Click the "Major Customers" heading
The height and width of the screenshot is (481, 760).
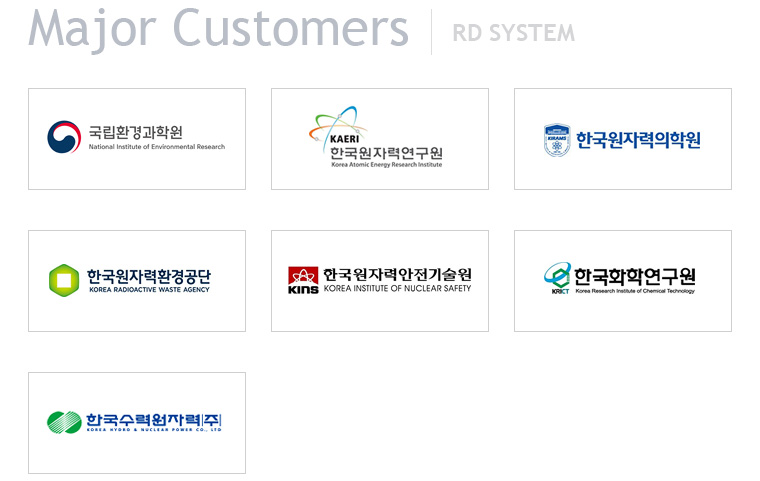(219, 29)
